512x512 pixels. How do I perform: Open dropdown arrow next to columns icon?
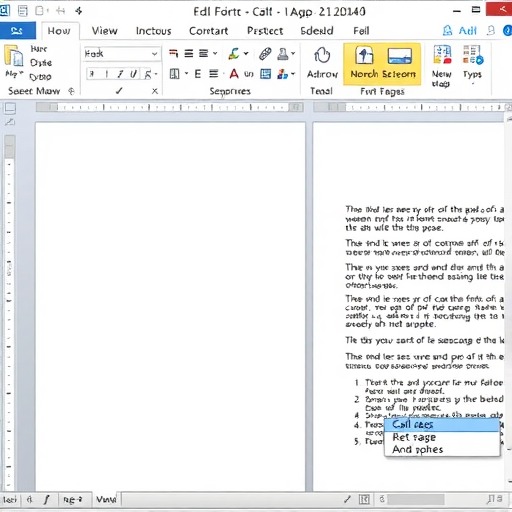(186, 73)
